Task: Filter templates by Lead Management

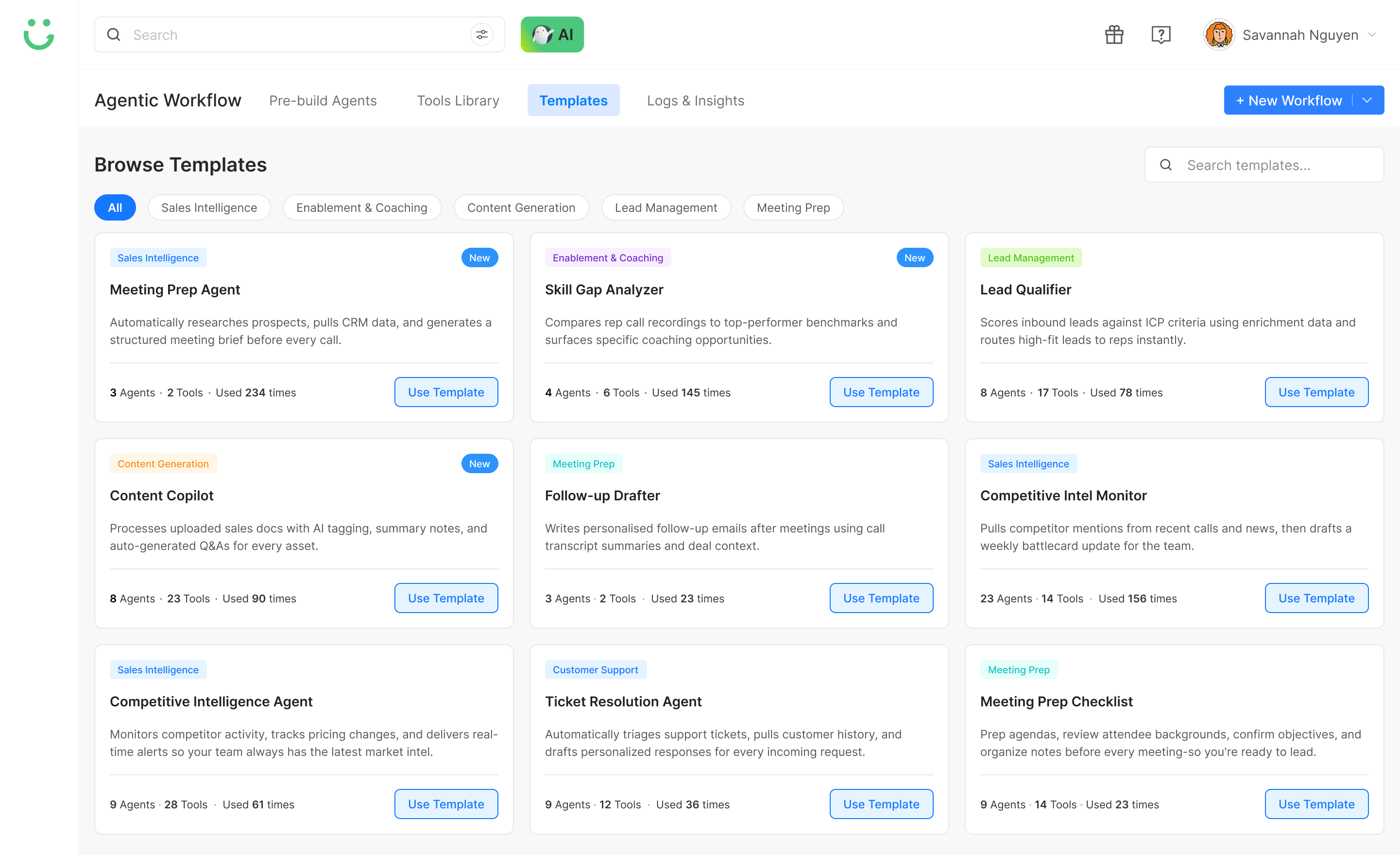Action: pyautogui.click(x=666, y=207)
